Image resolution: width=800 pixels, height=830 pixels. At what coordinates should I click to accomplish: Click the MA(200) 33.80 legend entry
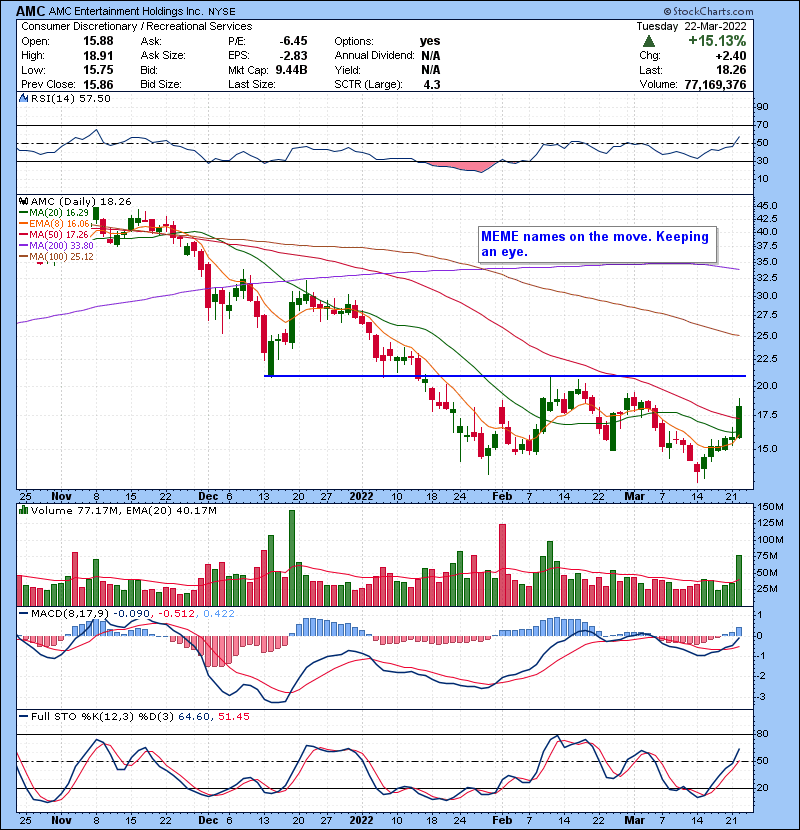click(x=57, y=246)
